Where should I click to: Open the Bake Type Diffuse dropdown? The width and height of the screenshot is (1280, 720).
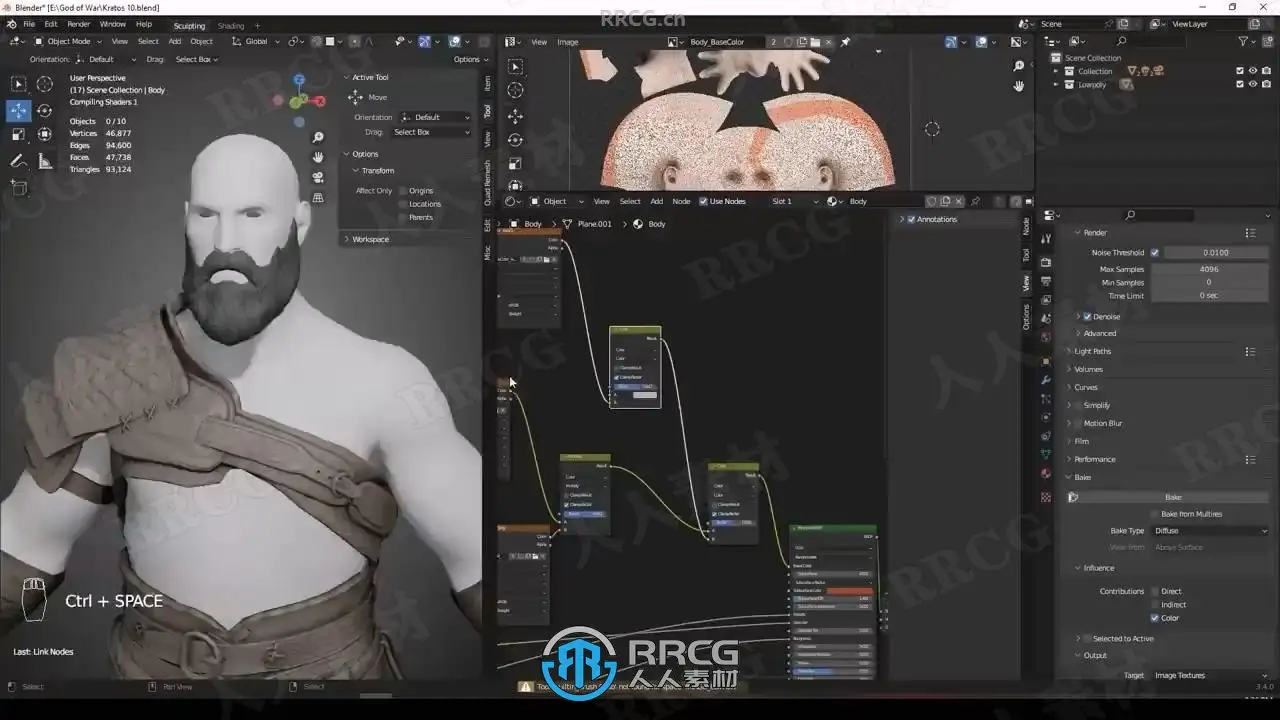point(1211,531)
